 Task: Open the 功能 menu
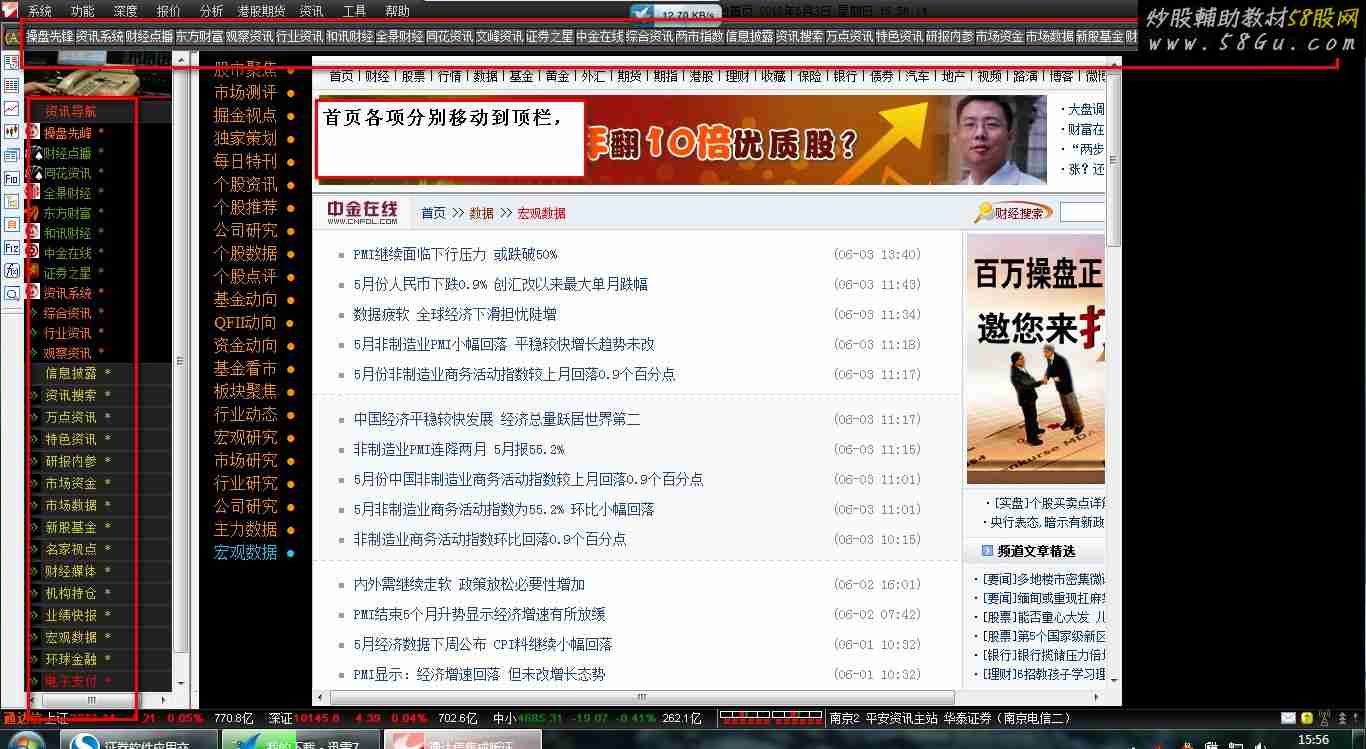click(82, 11)
